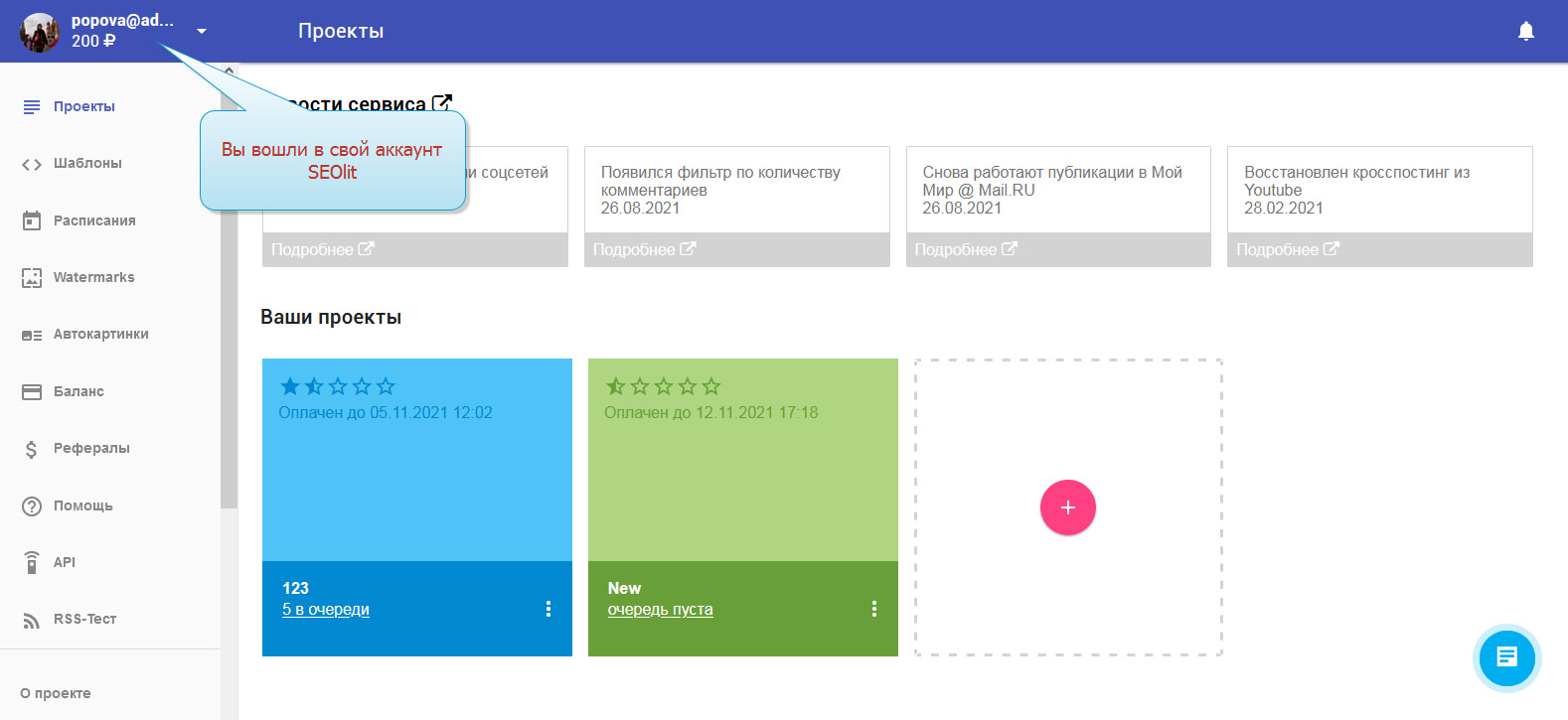Viewport: 1568px width, 720px height.
Task: Open the 'очередь пуста' link
Action: (660, 610)
